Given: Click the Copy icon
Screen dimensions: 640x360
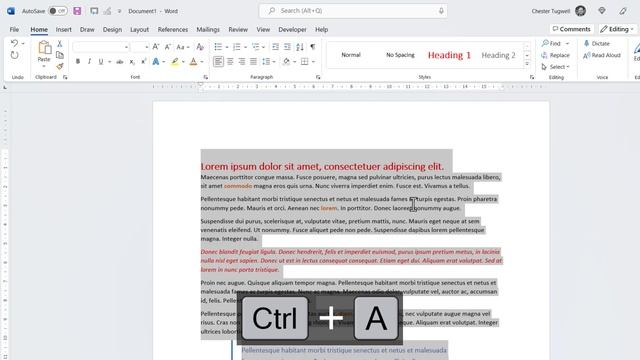Looking at the screenshot, I should click(x=60, y=55).
